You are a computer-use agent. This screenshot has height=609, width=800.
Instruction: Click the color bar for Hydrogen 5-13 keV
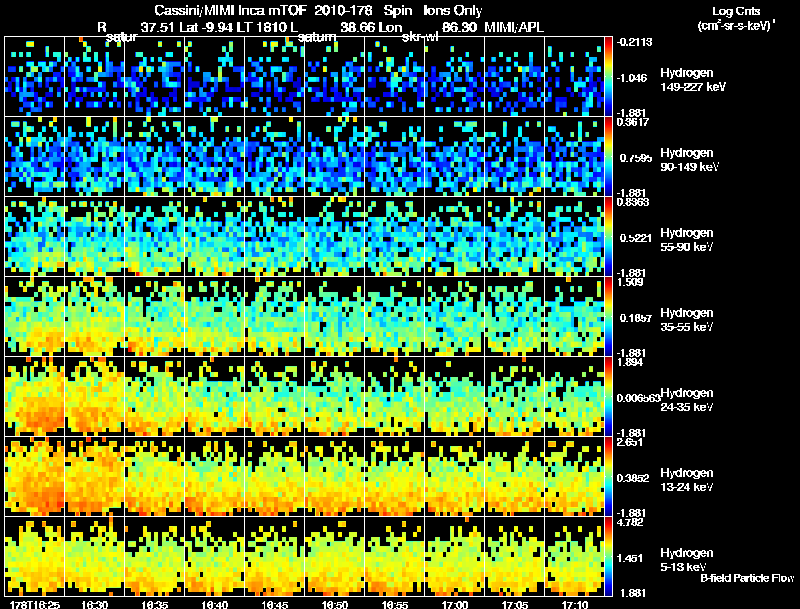[x=608, y=557]
